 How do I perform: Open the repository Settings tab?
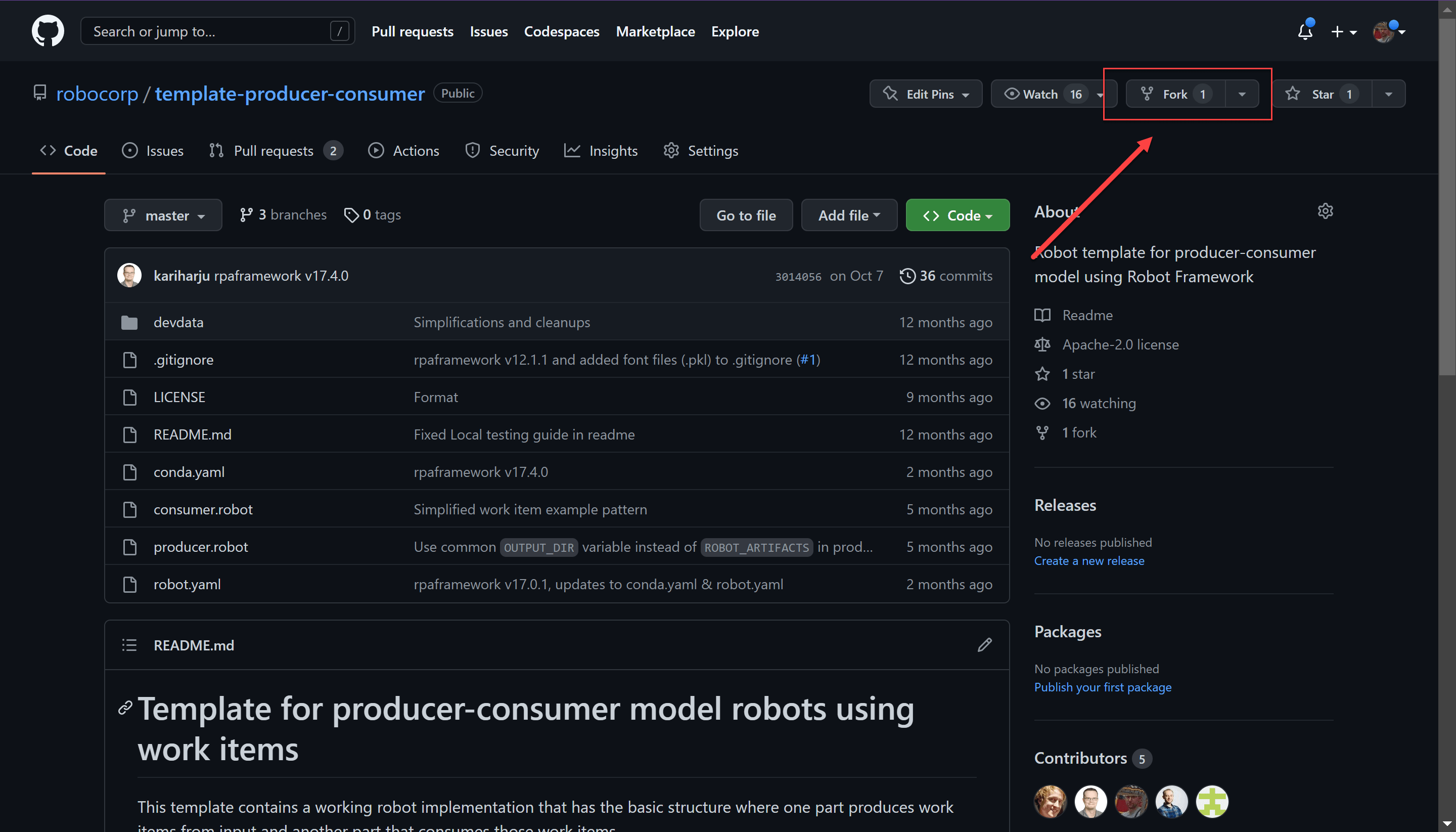coord(700,150)
